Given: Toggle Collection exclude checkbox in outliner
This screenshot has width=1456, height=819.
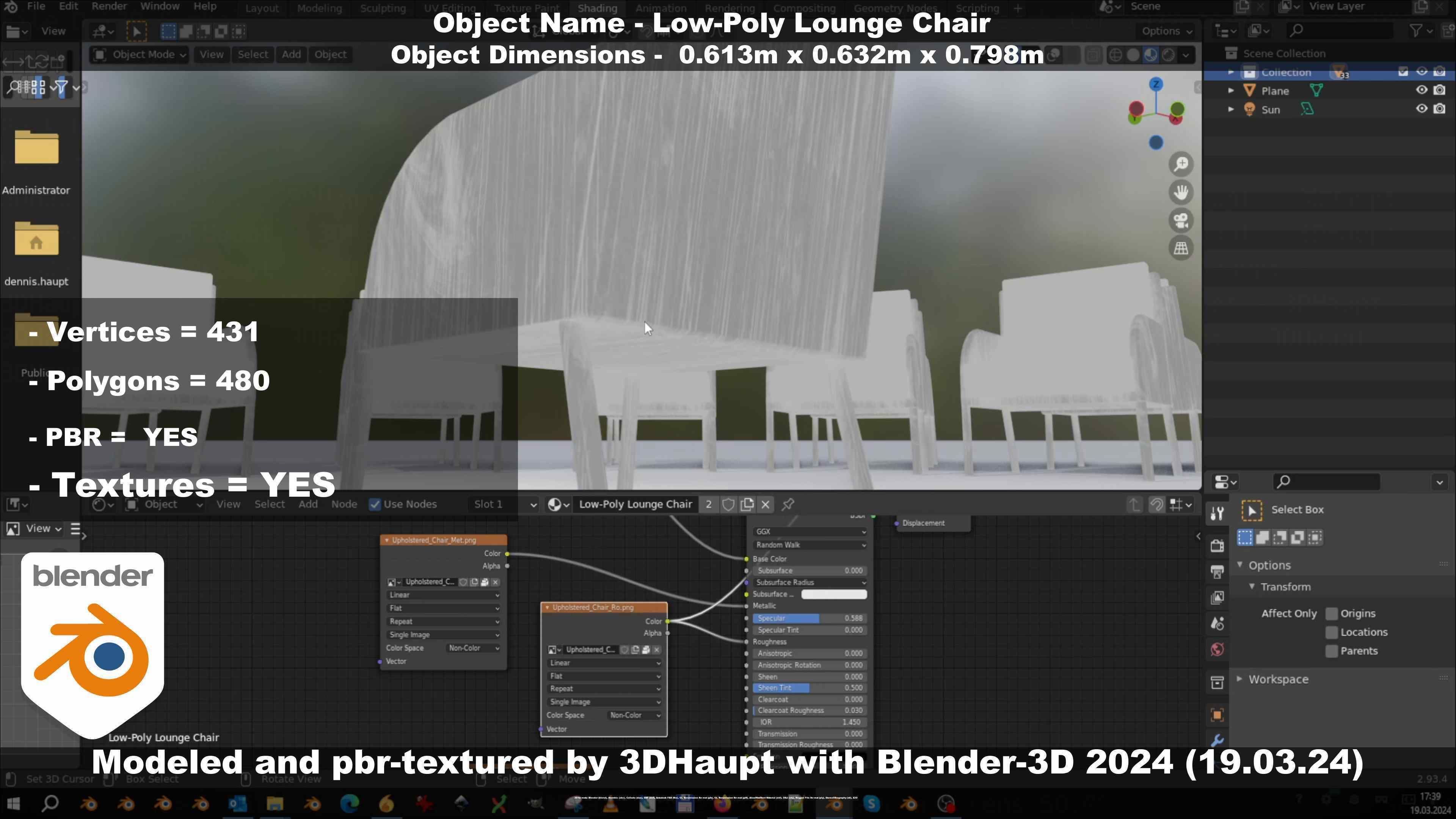Looking at the screenshot, I should coord(1403,71).
